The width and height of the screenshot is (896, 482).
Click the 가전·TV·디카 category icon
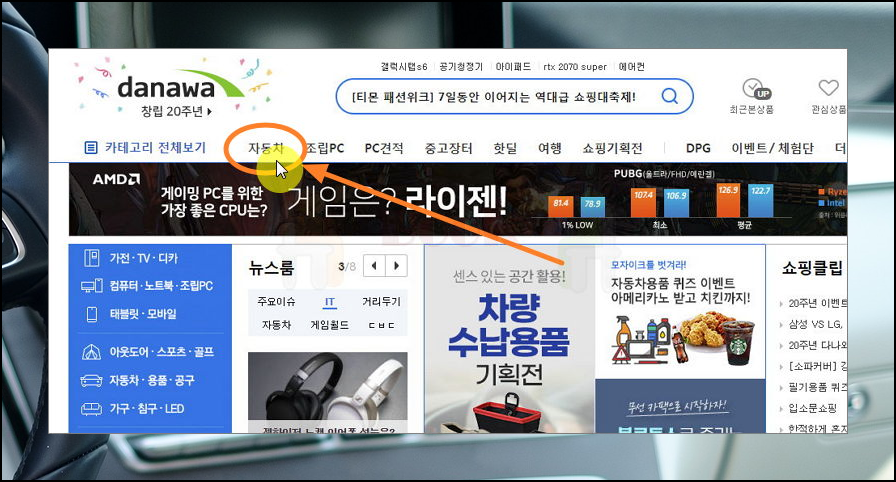tap(91, 258)
